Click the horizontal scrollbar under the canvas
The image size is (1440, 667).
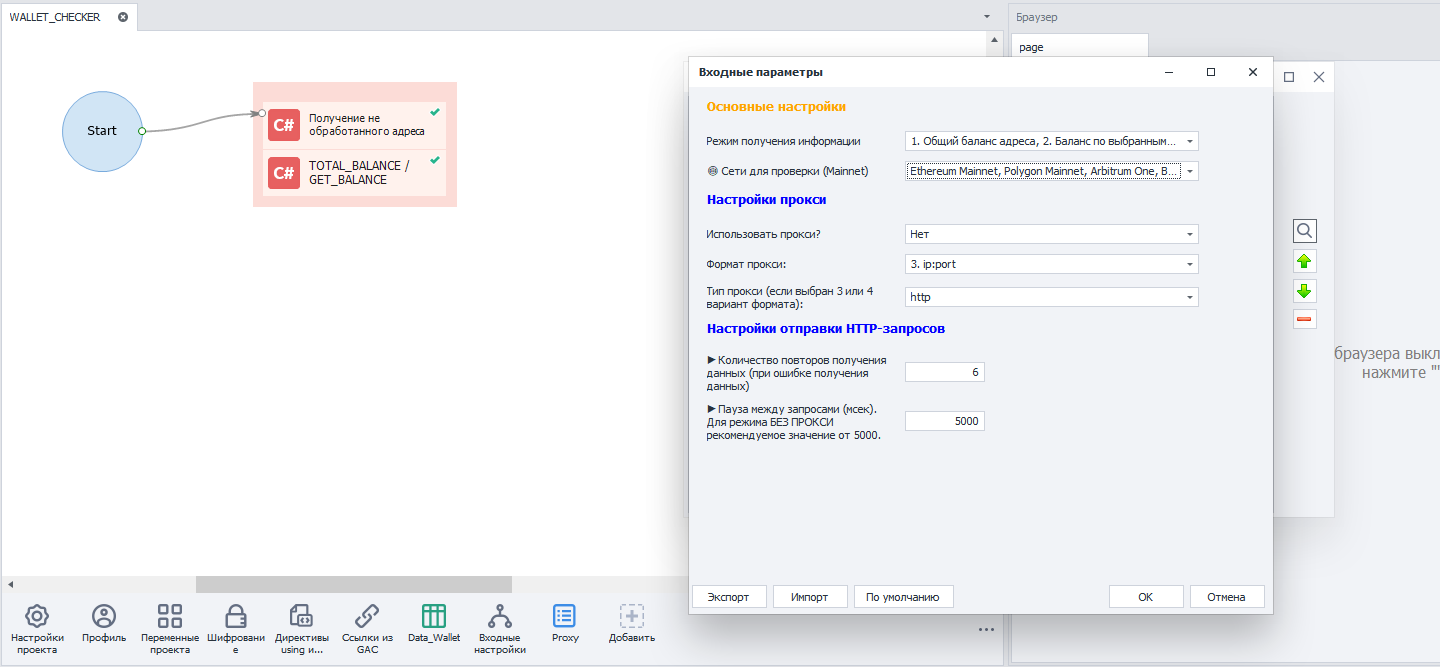(353, 584)
